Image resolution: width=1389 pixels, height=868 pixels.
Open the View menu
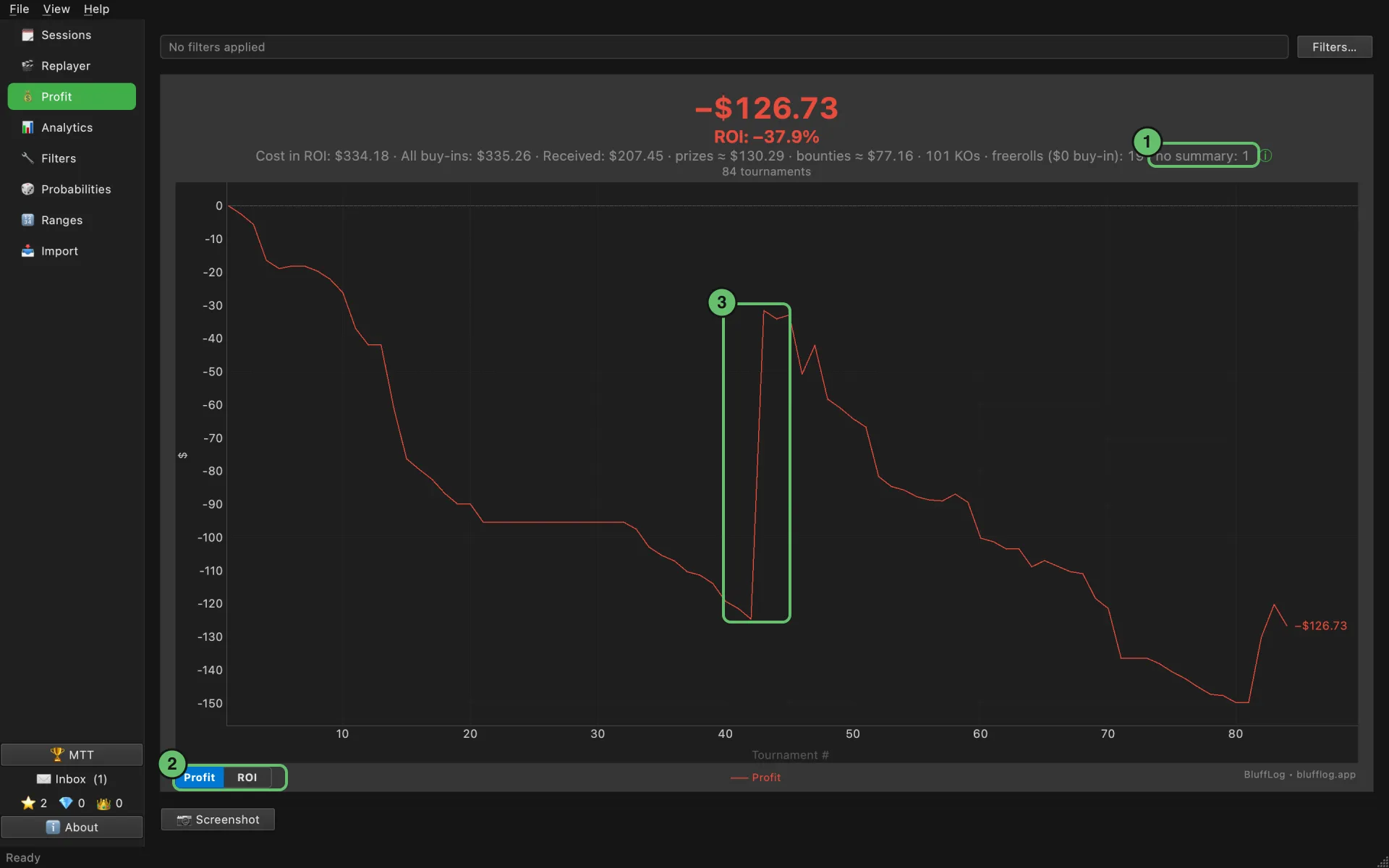pyautogui.click(x=56, y=9)
